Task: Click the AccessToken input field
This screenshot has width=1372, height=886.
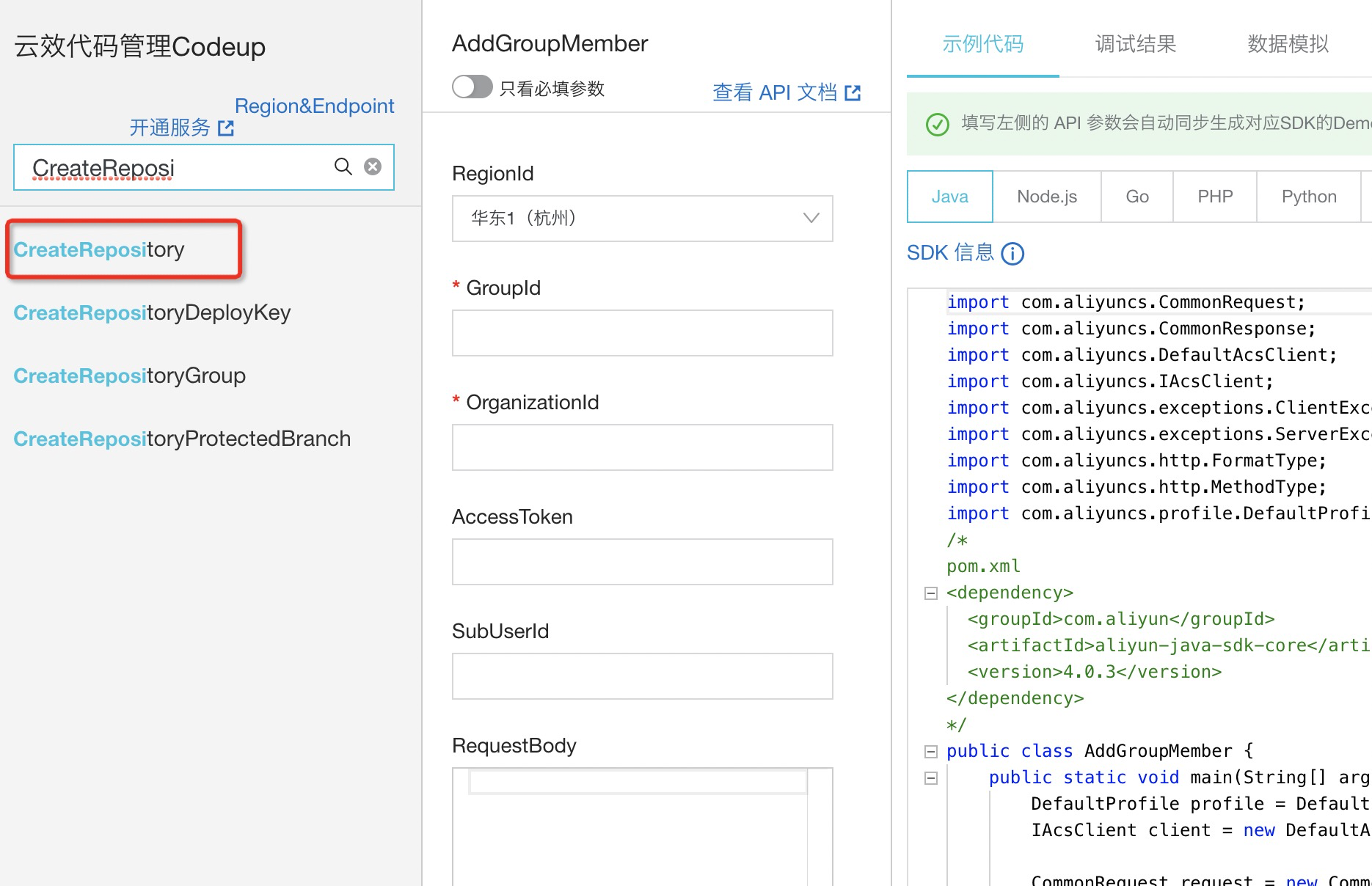Action: pos(643,562)
